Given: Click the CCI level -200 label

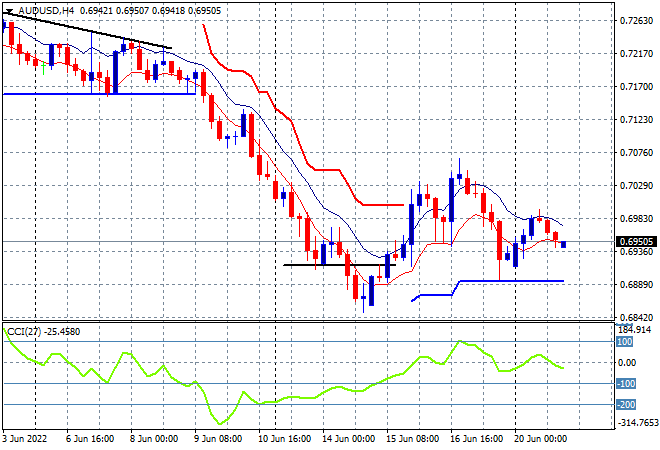Looking at the screenshot, I should tap(626, 405).
